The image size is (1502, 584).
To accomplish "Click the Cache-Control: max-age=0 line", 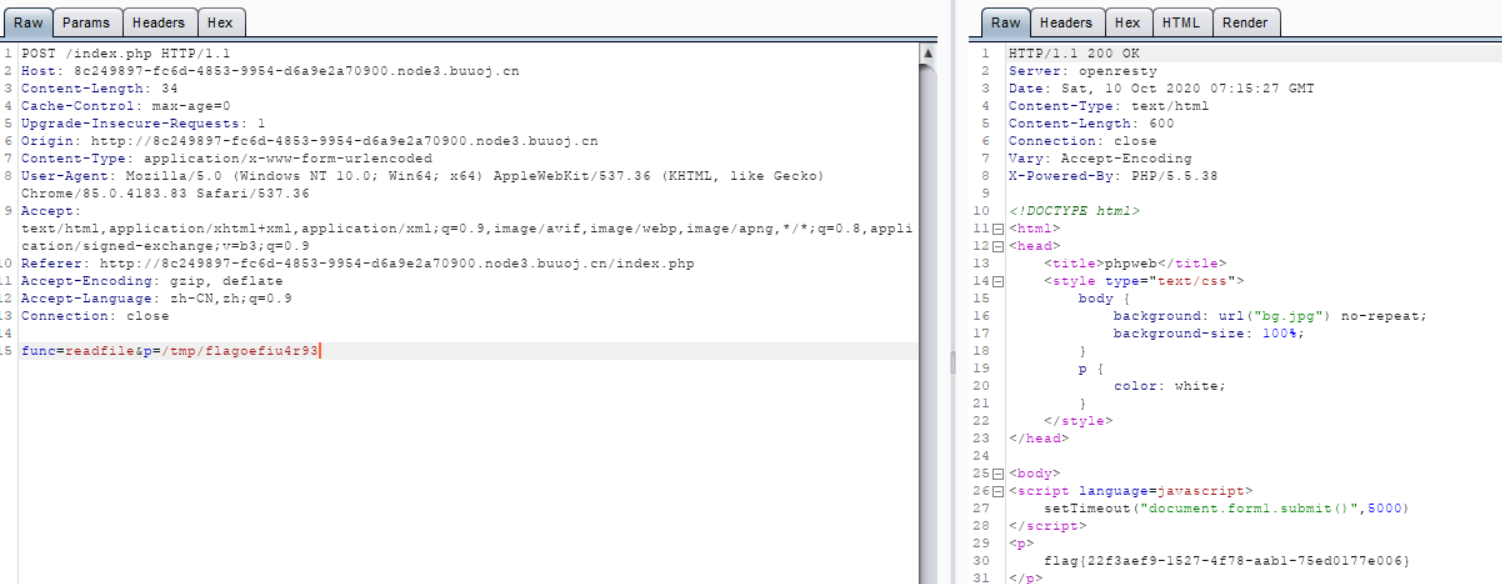I will tap(126, 106).
